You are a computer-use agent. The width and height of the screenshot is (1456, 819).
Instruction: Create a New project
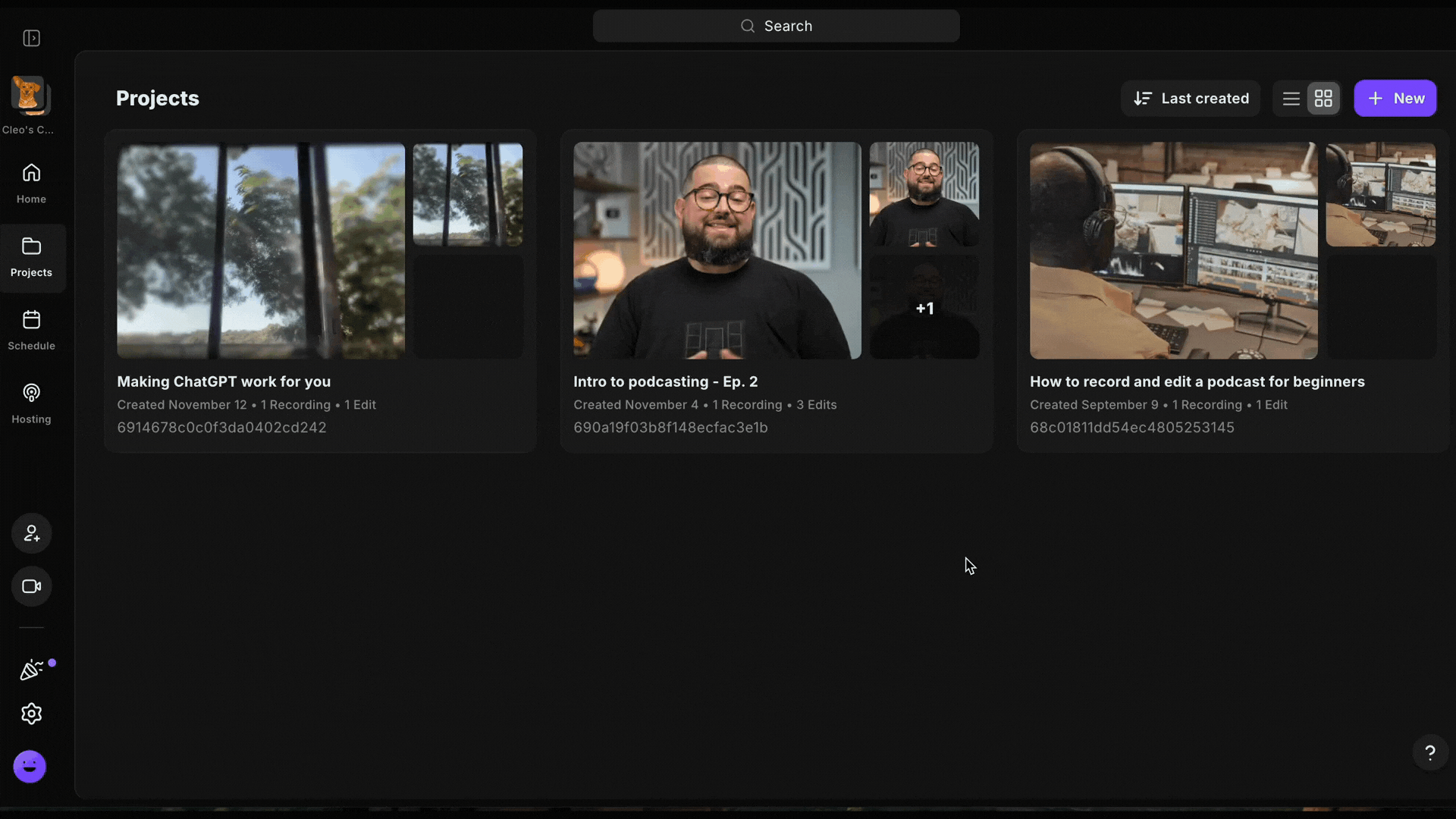[1395, 99]
